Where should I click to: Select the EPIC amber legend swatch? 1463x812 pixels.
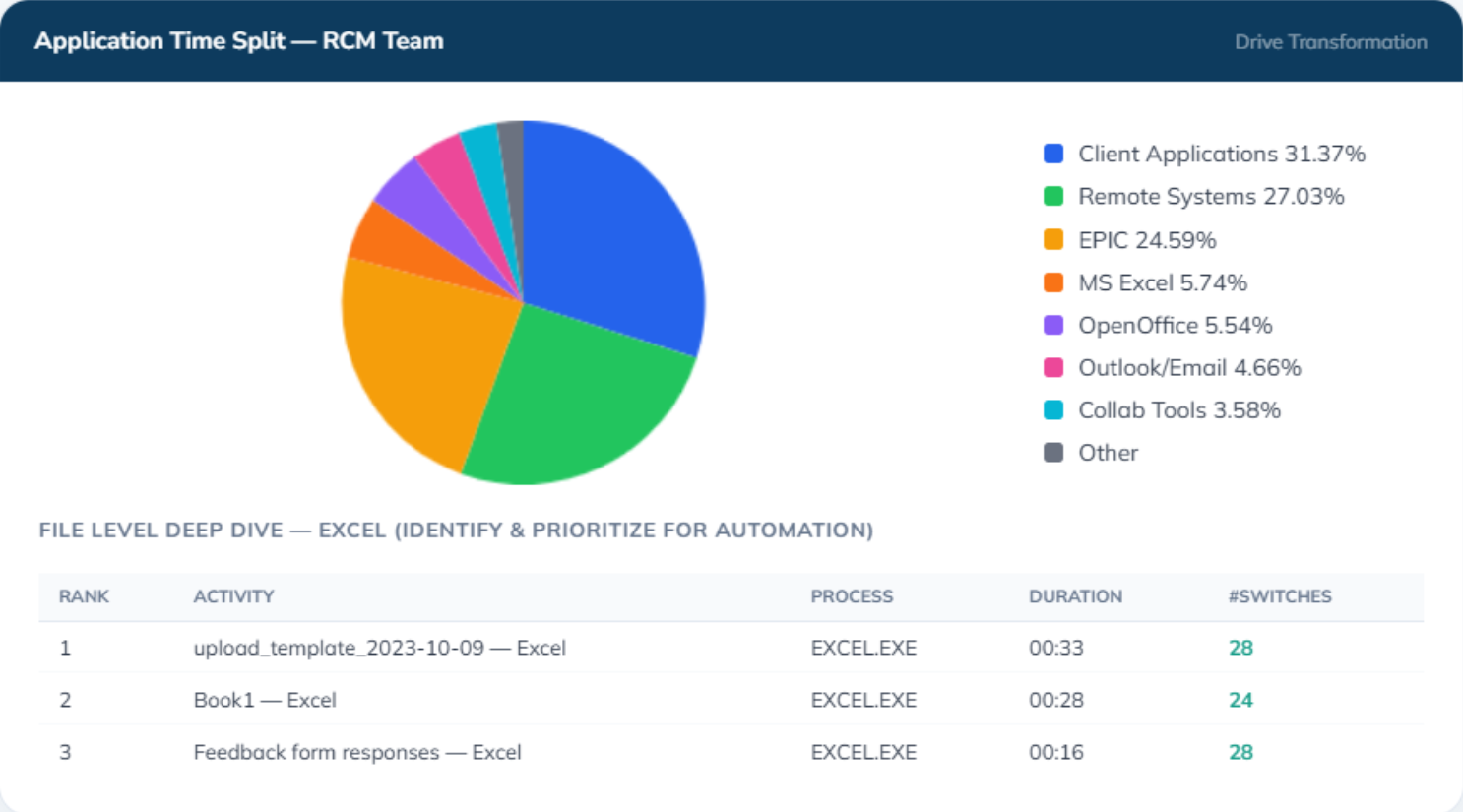pyautogui.click(x=1052, y=239)
